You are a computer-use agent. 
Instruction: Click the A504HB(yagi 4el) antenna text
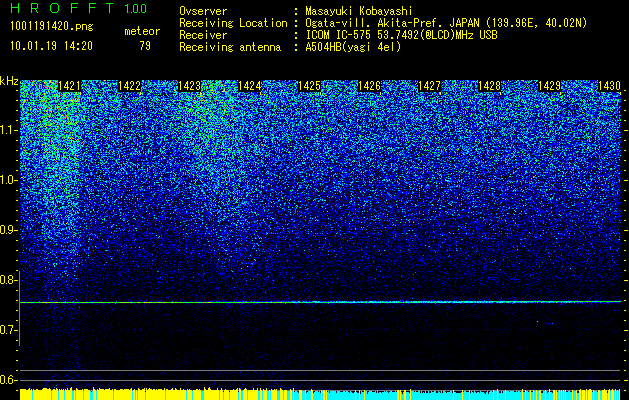353,47
